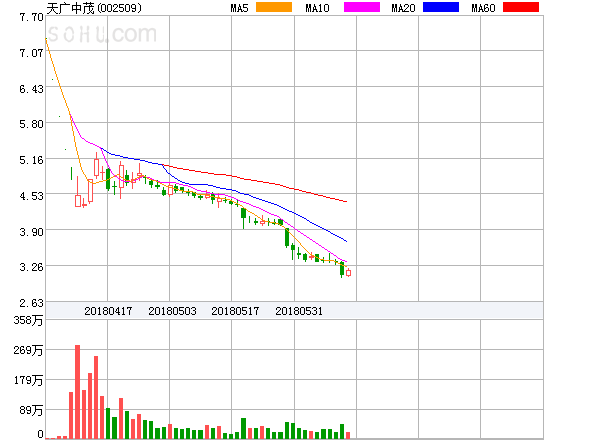
Task: Click the magenta MA10 legend swatch
Action: (362, 7)
